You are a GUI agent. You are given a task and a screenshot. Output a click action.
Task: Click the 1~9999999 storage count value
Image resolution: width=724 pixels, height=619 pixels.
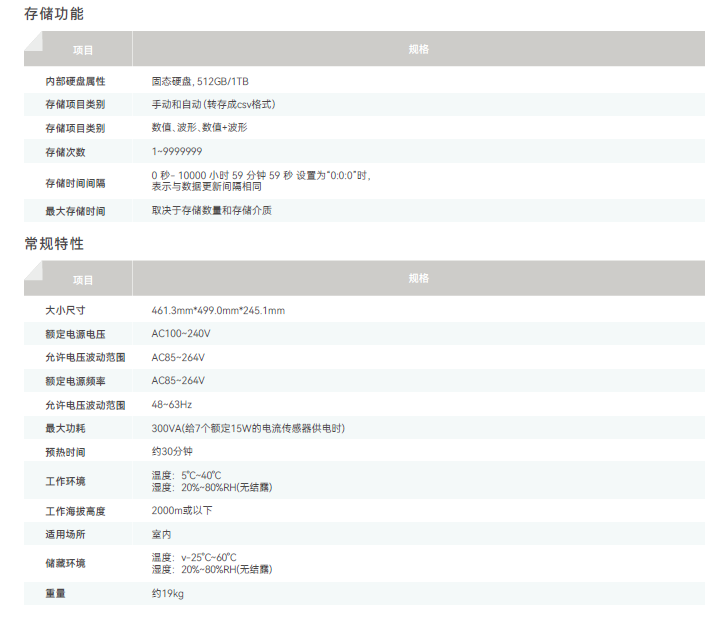[x=177, y=152]
